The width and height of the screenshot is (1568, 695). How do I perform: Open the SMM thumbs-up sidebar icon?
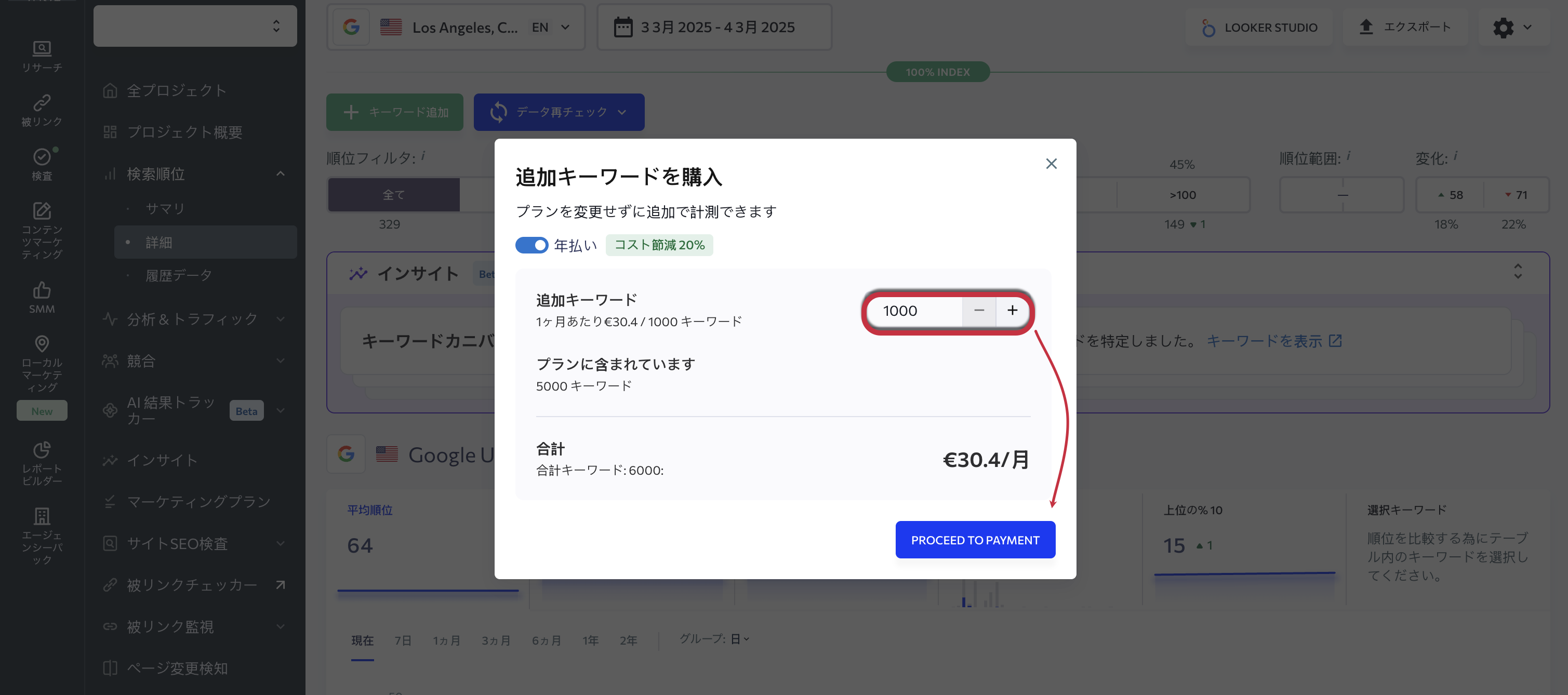(x=42, y=290)
